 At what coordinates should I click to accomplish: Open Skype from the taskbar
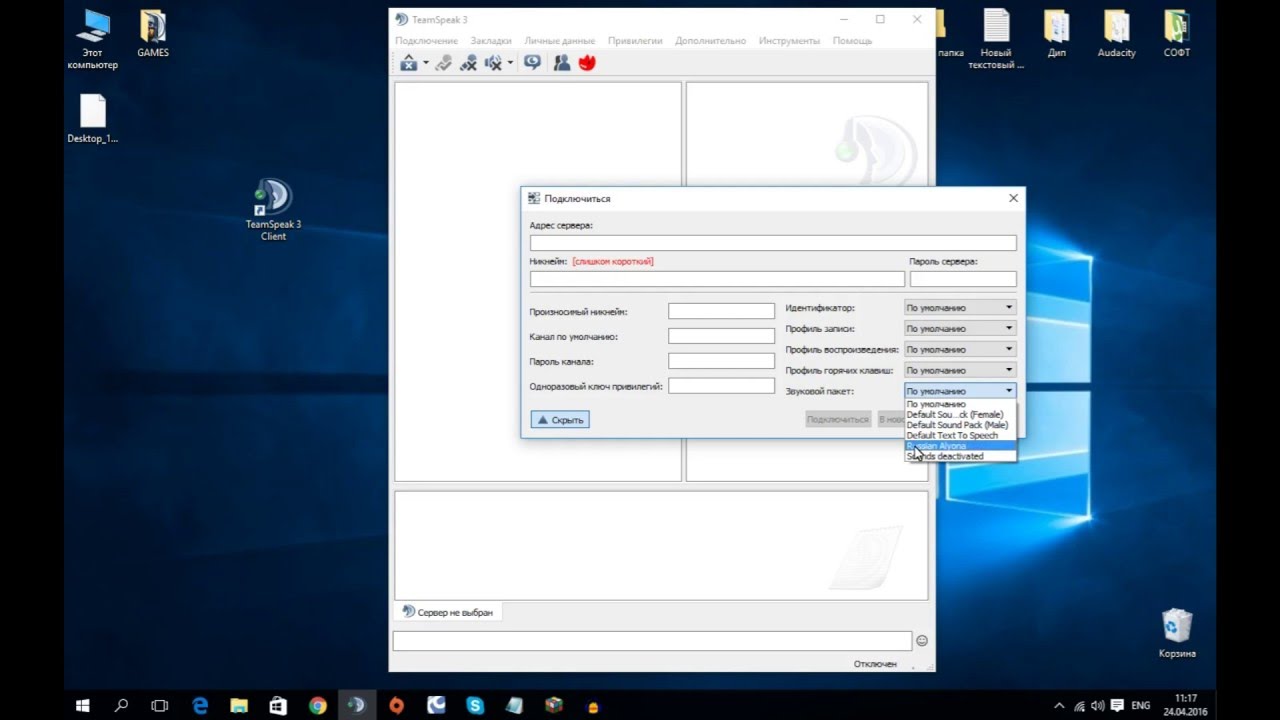[x=475, y=705]
